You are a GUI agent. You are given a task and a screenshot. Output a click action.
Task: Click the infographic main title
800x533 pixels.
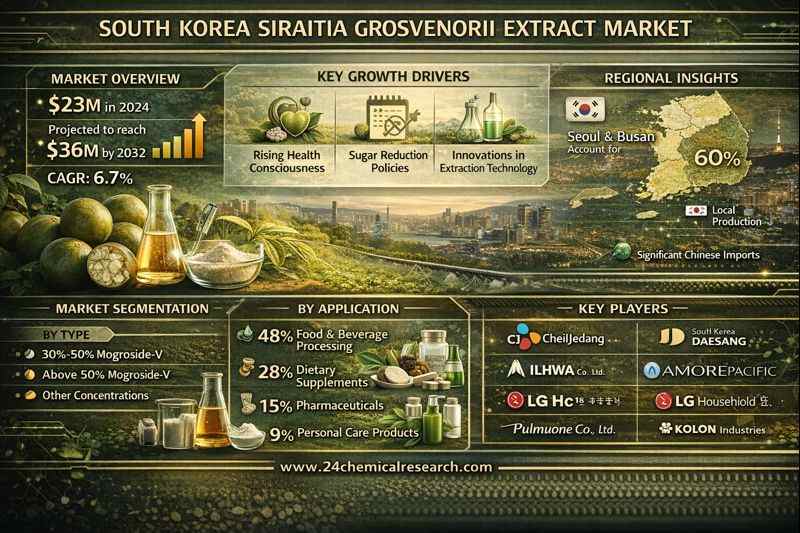(x=395, y=29)
